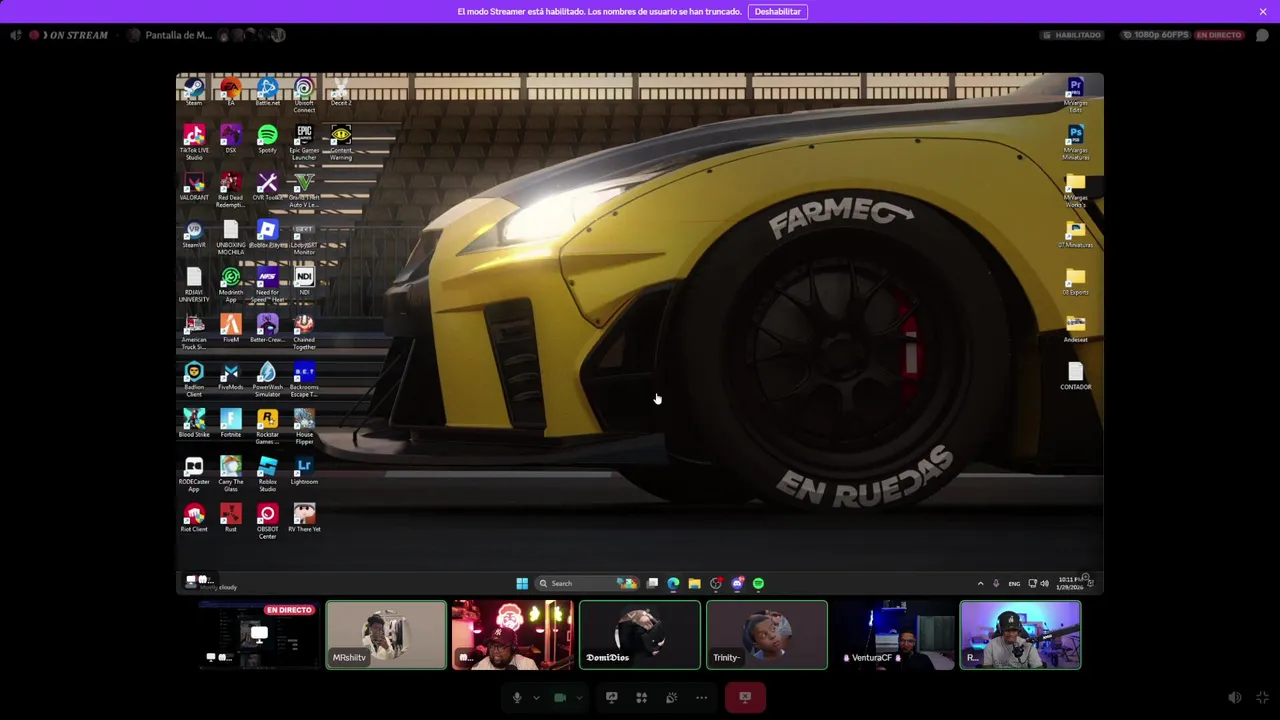Open the SteamVR desktop shortcut
The image size is (1280, 720).
click(194, 234)
